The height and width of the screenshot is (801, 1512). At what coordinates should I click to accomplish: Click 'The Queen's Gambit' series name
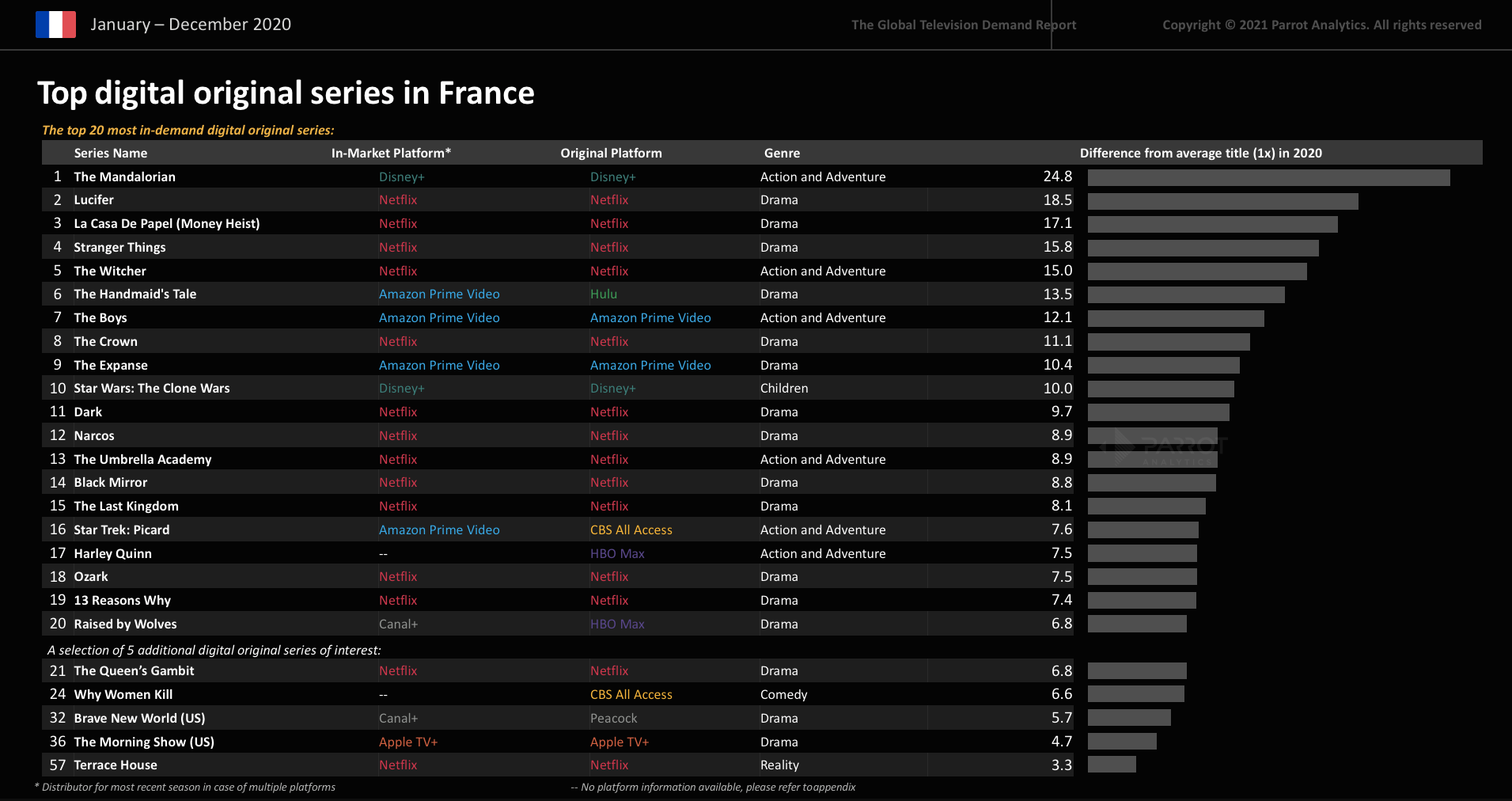point(134,671)
